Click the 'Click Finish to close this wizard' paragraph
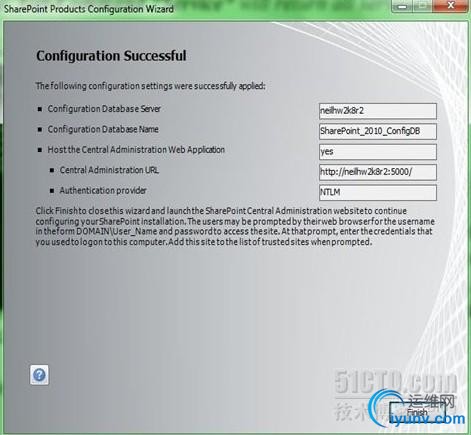Image resolution: width=471 pixels, height=435 pixels. [x=235, y=226]
